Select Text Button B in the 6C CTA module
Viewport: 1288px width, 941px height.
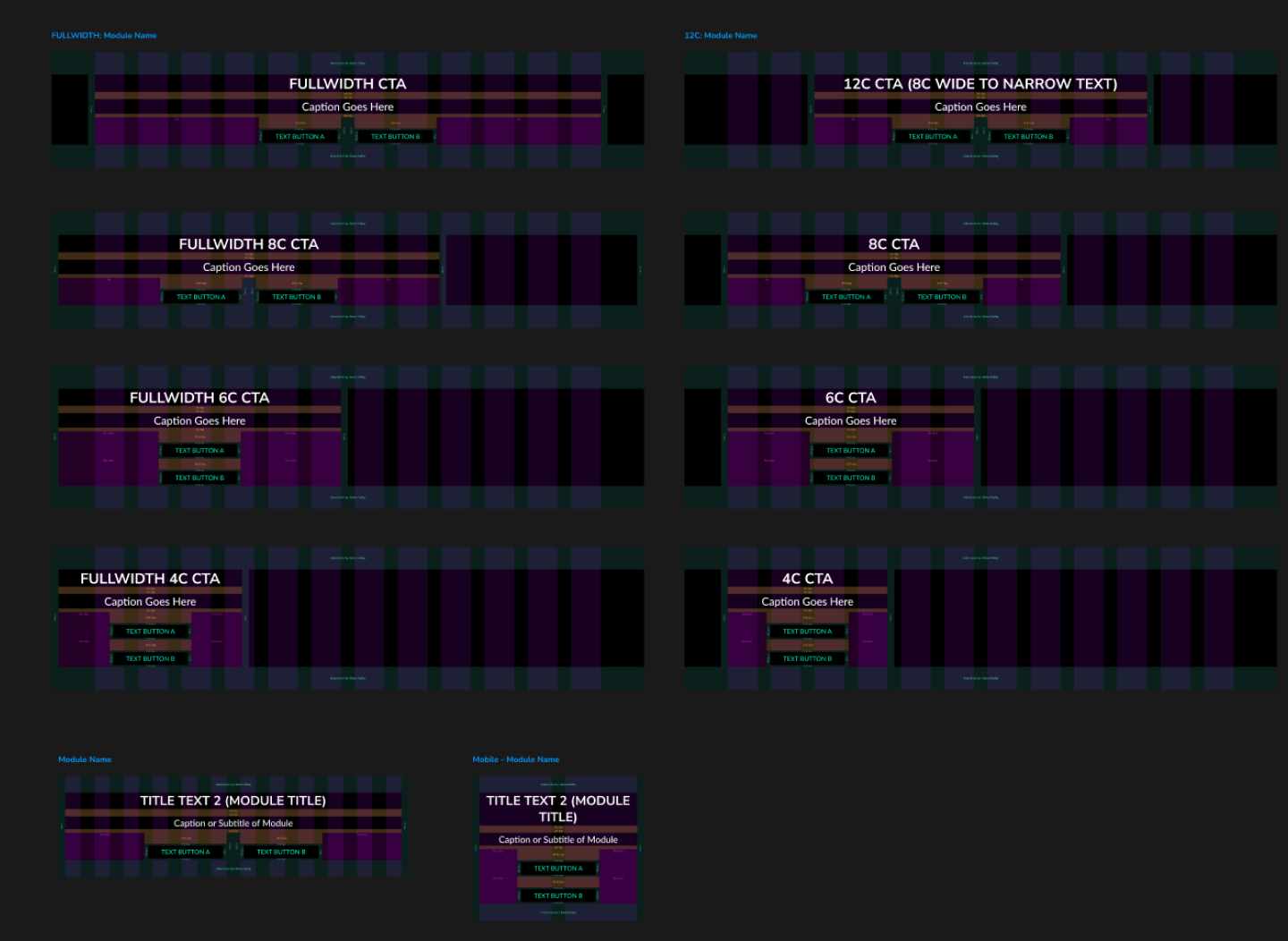click(x=851, y=478)
